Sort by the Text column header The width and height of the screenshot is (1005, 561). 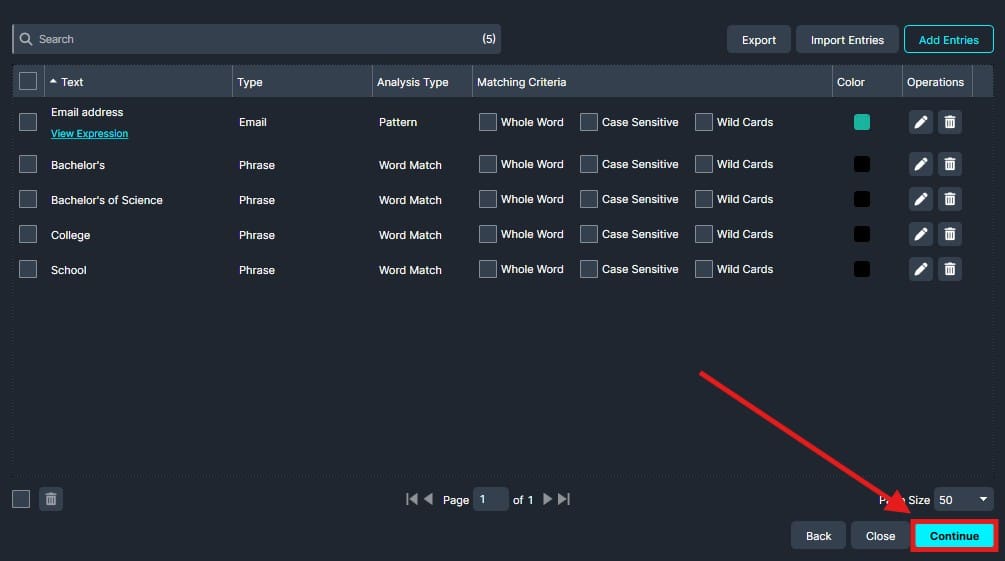click(72, 82)
